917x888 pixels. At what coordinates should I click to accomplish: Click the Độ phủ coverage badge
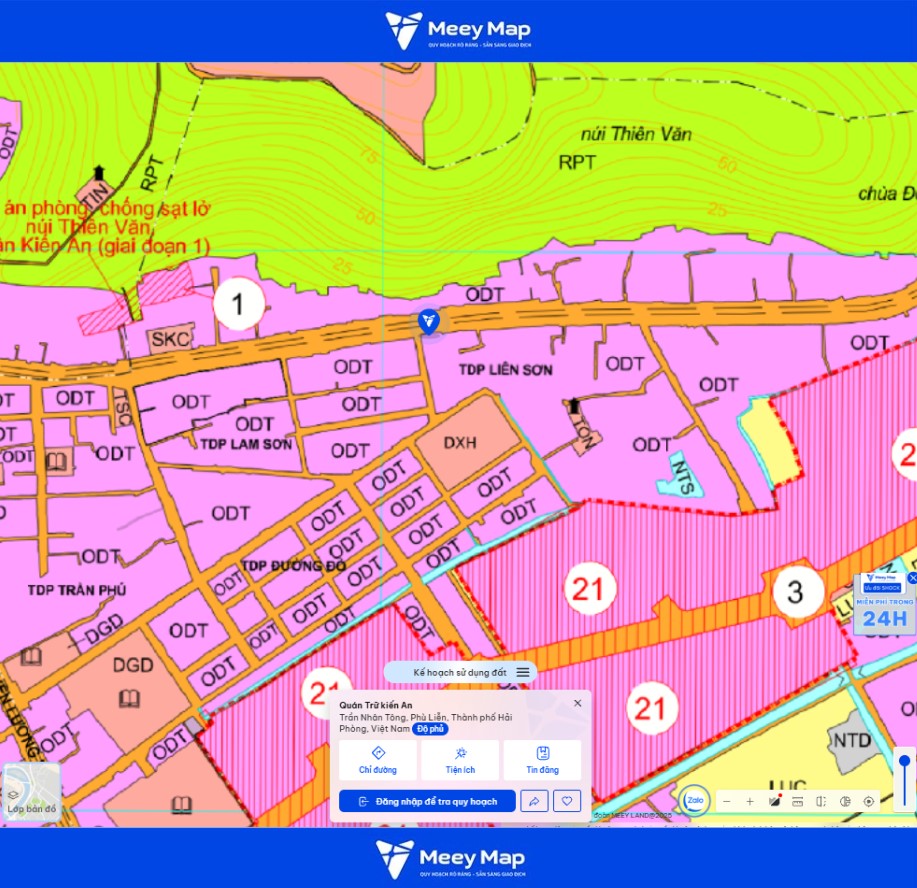click(x=430, y=729)
